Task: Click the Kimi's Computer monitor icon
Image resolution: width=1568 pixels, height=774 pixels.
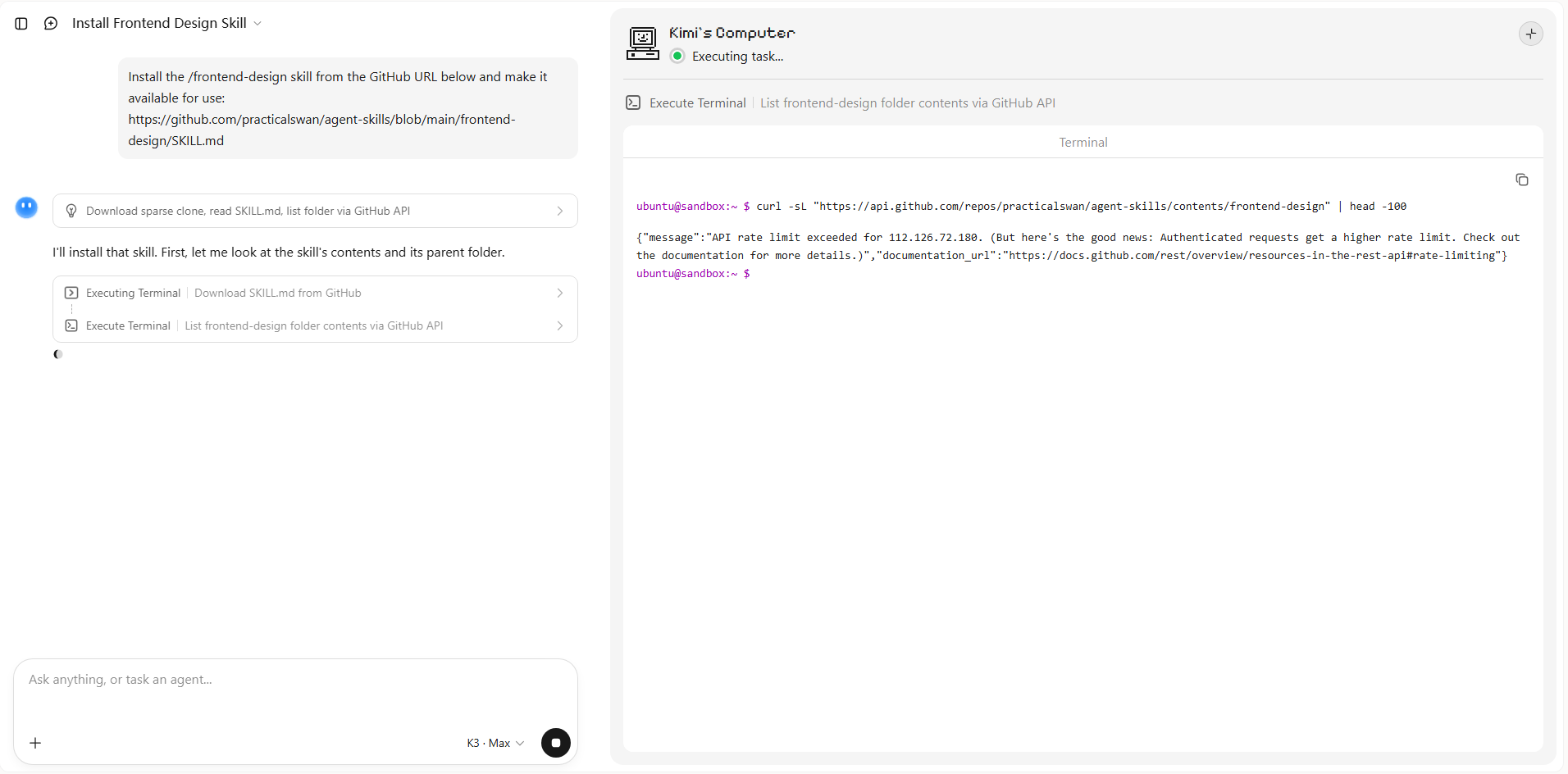Action: [643, 43]
